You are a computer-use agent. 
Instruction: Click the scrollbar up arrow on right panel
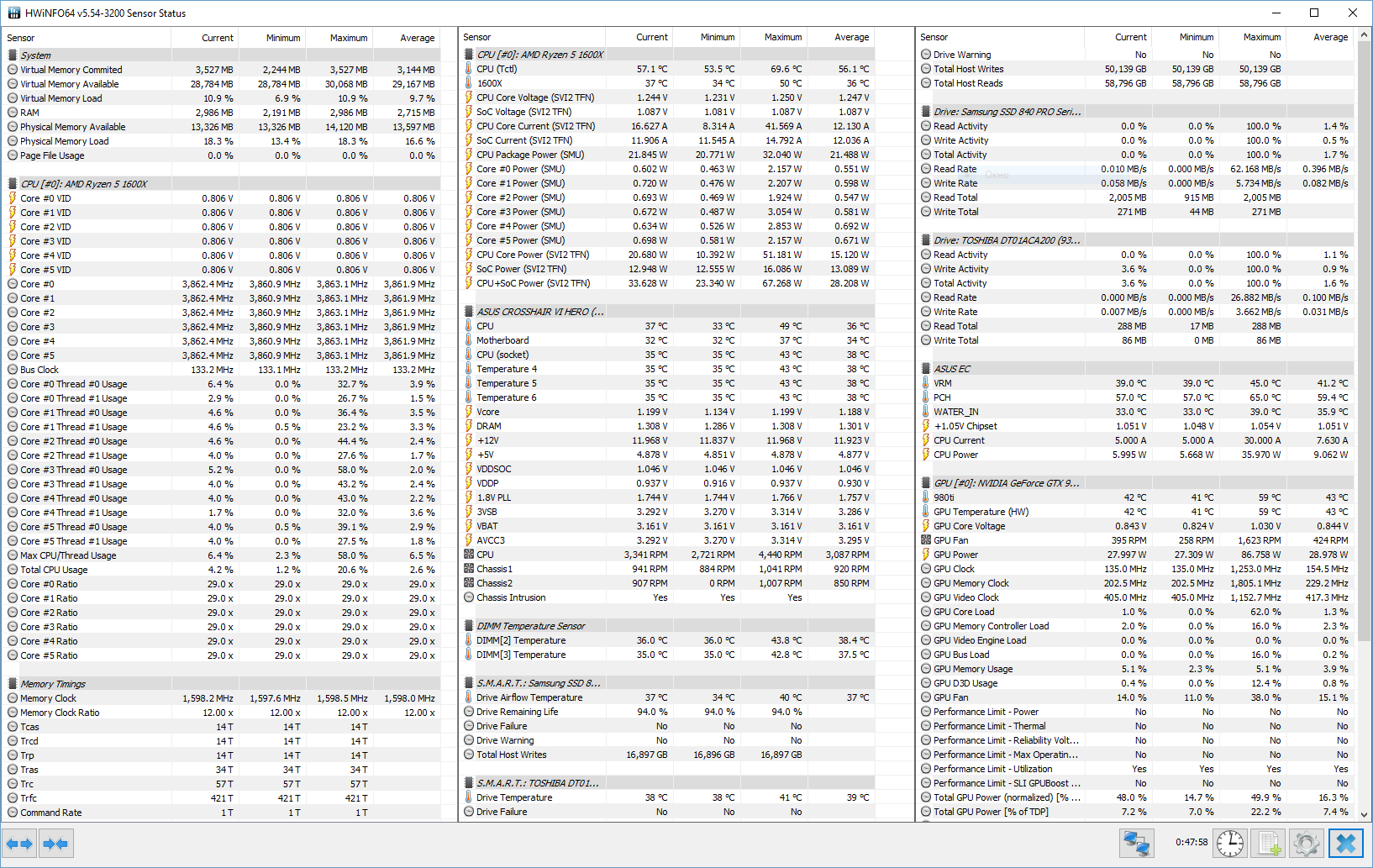(x=1363, y=34)
